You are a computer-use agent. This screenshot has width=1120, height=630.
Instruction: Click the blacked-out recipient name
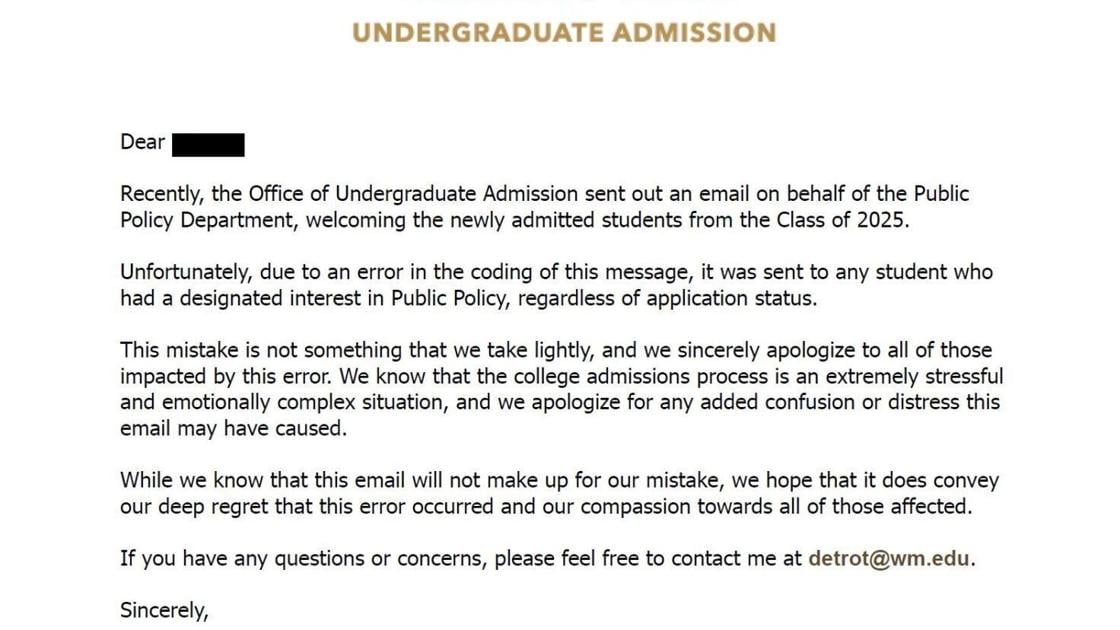coord(208,143)
